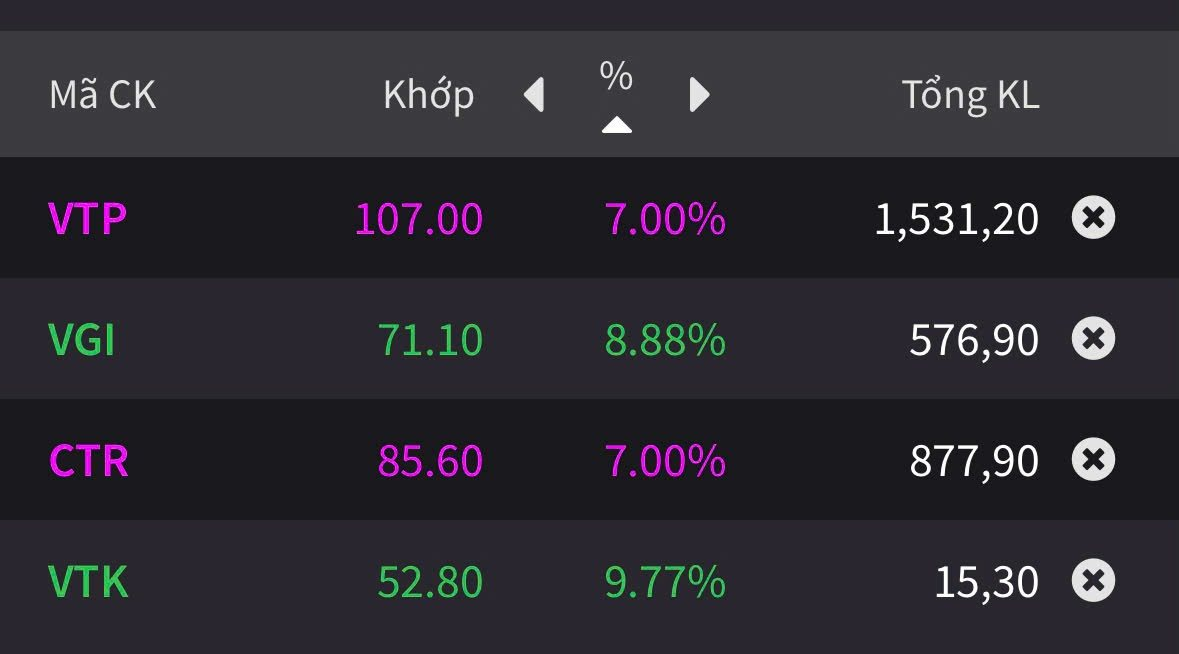Screen dimensions: 1179x654
Task: Sort by Tổng KL column header
Action: [x=970, y=95]
